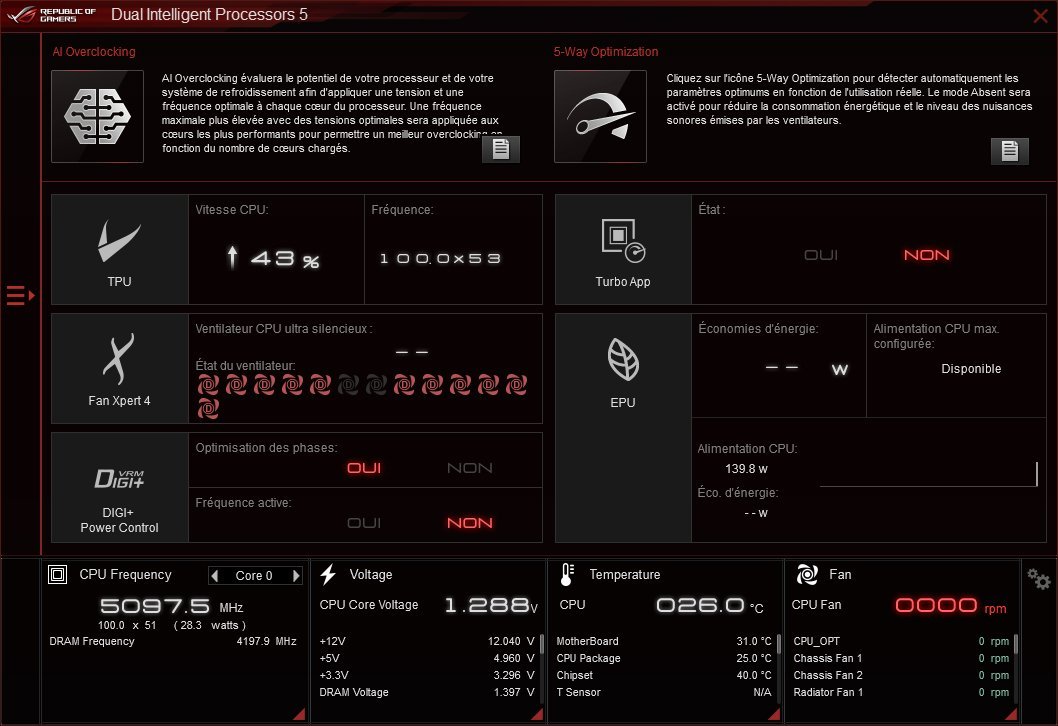Open the 5-Way Optimization description document icon
The height and width of the screenshot is (726, 1058).
click(x=1009, y=150)
